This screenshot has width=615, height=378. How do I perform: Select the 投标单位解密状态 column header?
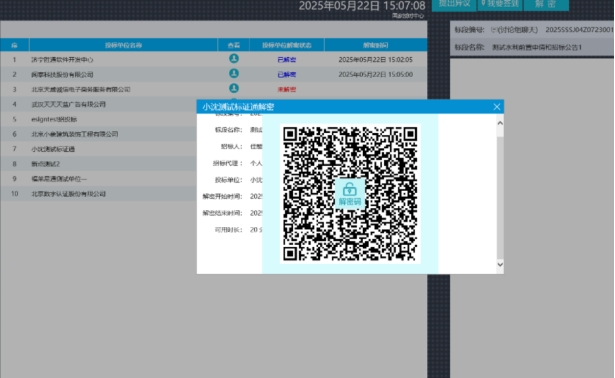pos(287,45)
